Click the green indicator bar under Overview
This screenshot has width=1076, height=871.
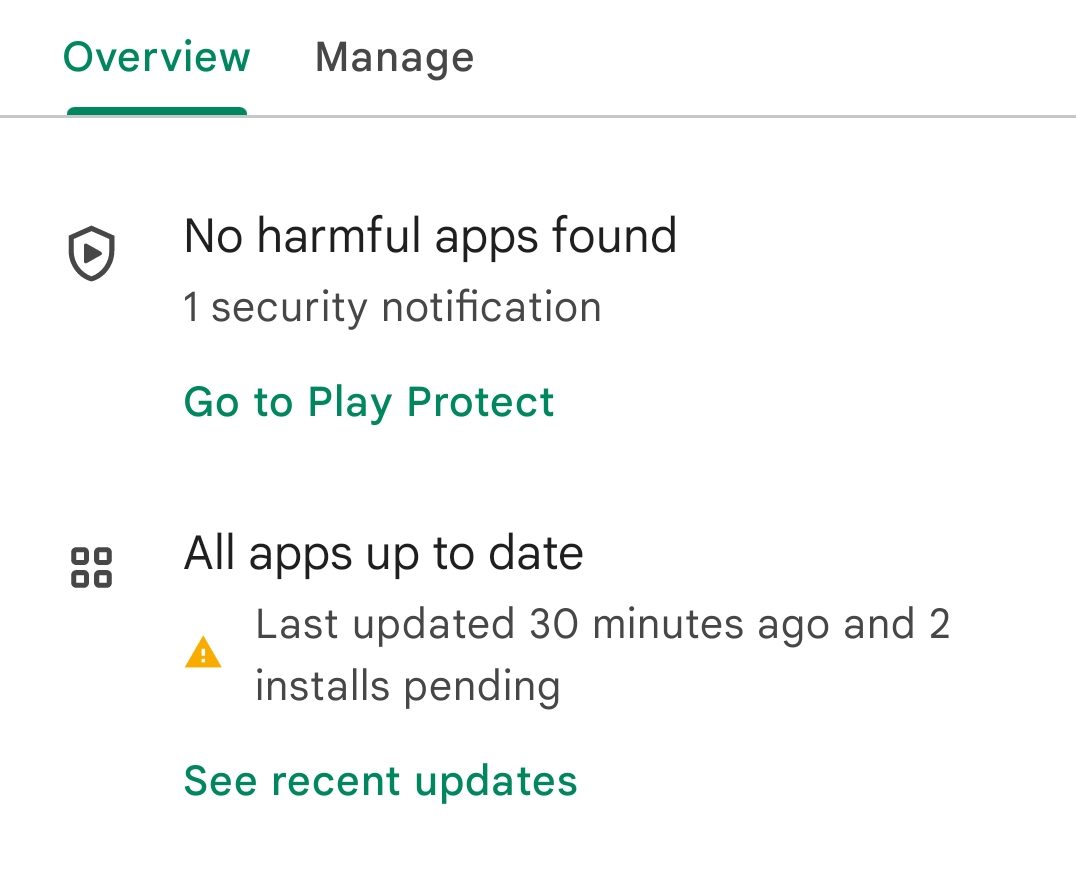(156, 111)
